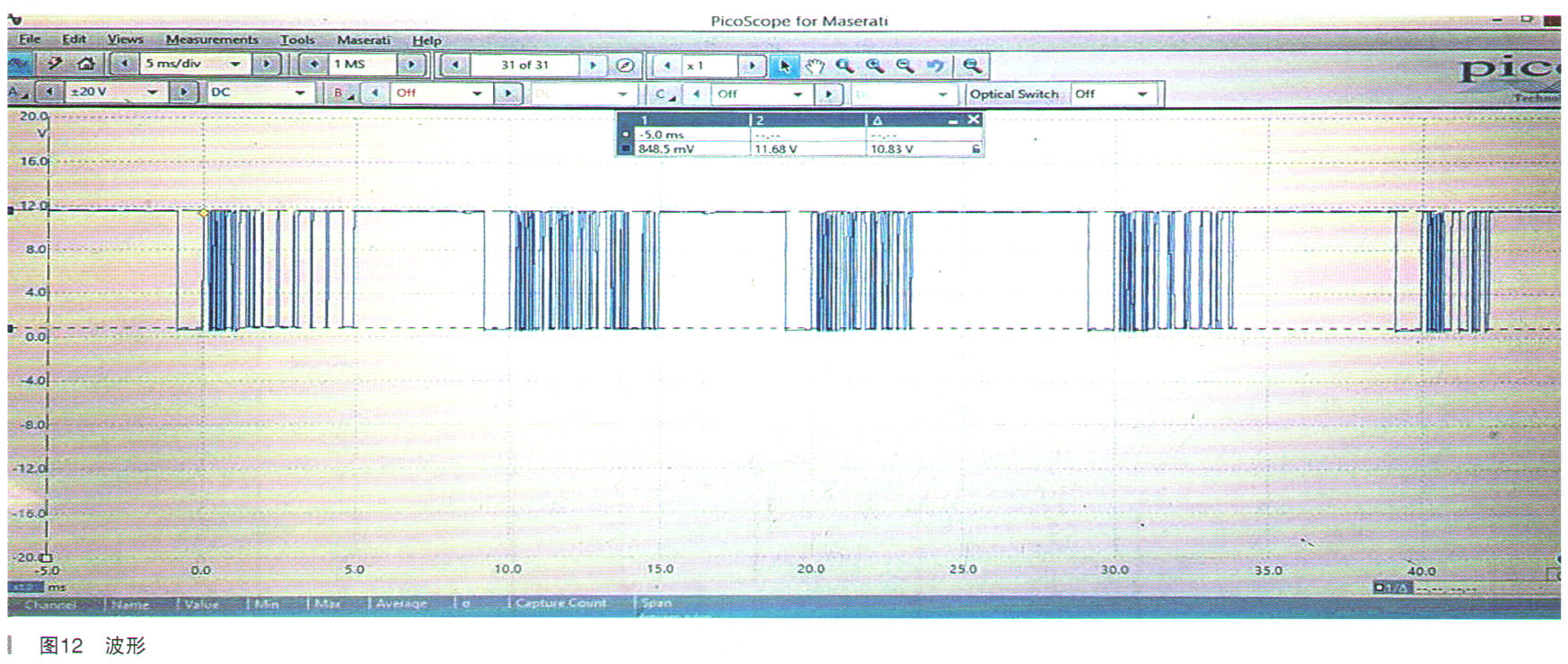Image resolution: width=1568 pixels, height=664 pixels.
Task: Increase the x1 zoom factor
Action: (x=752, y=66)
